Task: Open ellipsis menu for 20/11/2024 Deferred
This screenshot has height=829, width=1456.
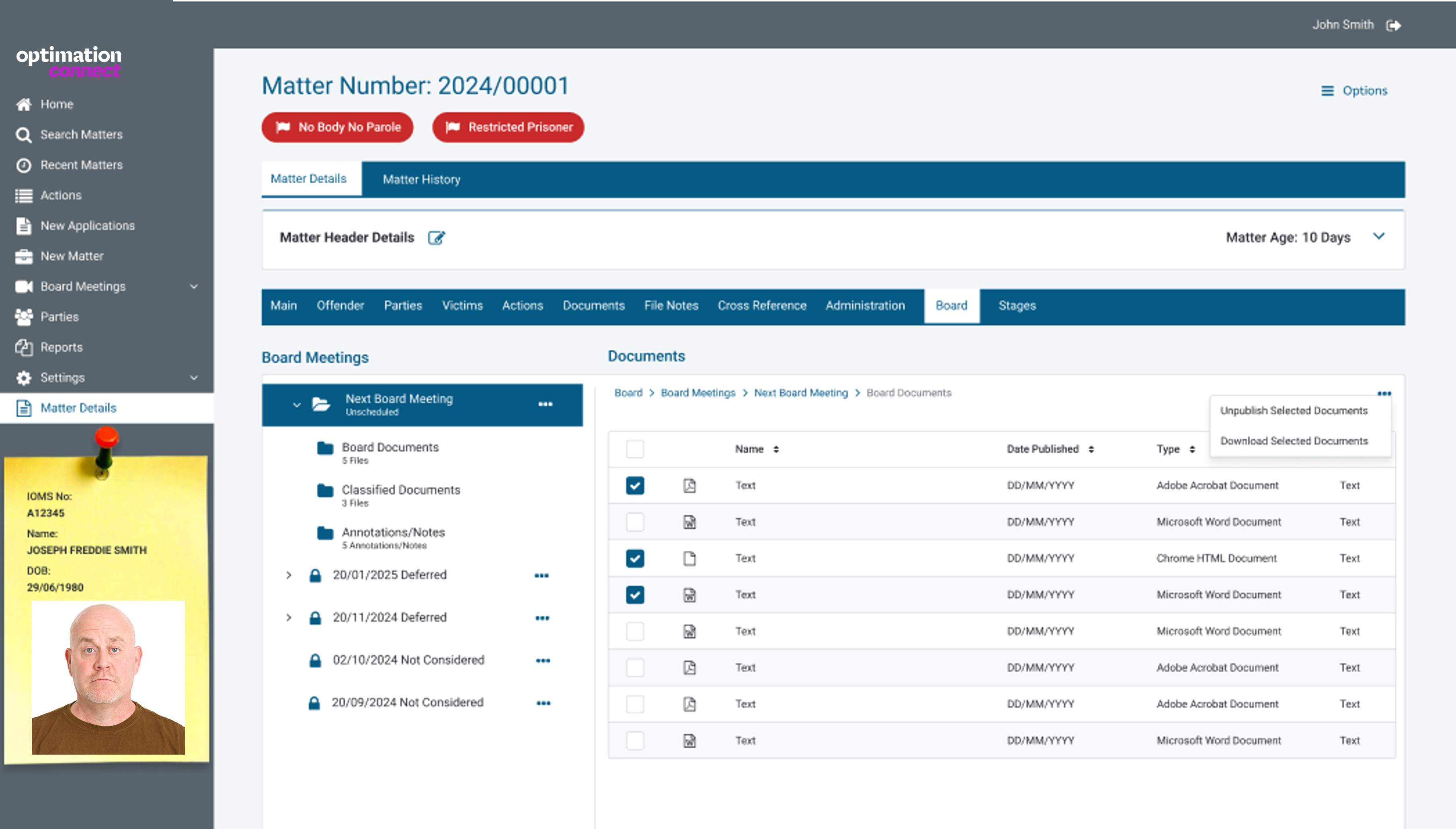Action: click(542, 618)
